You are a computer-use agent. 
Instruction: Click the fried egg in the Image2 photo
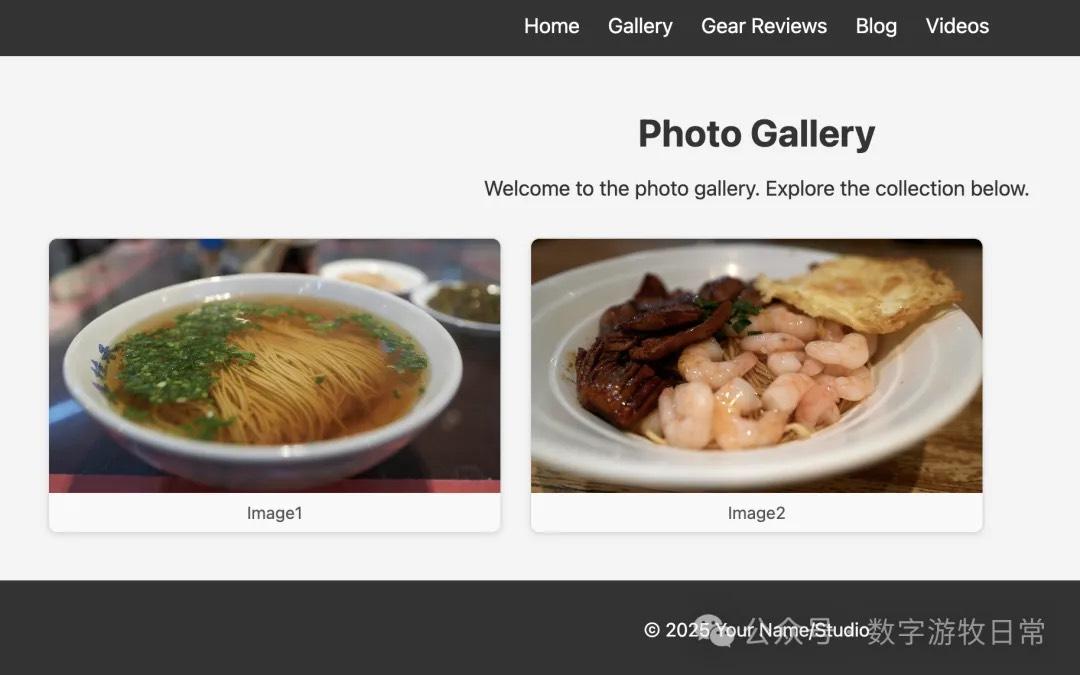(x=858, y=293)
